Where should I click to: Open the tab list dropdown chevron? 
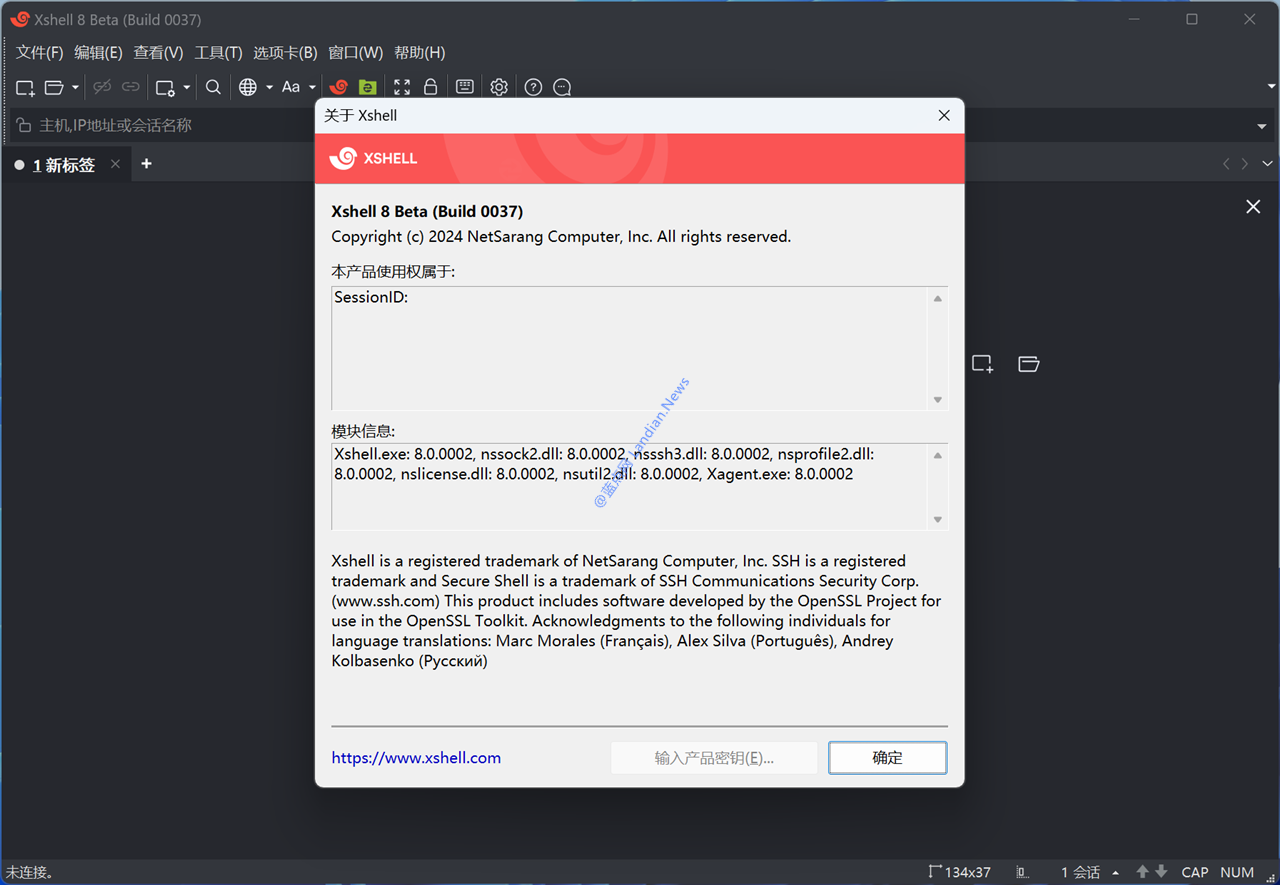click(1268, 164)
